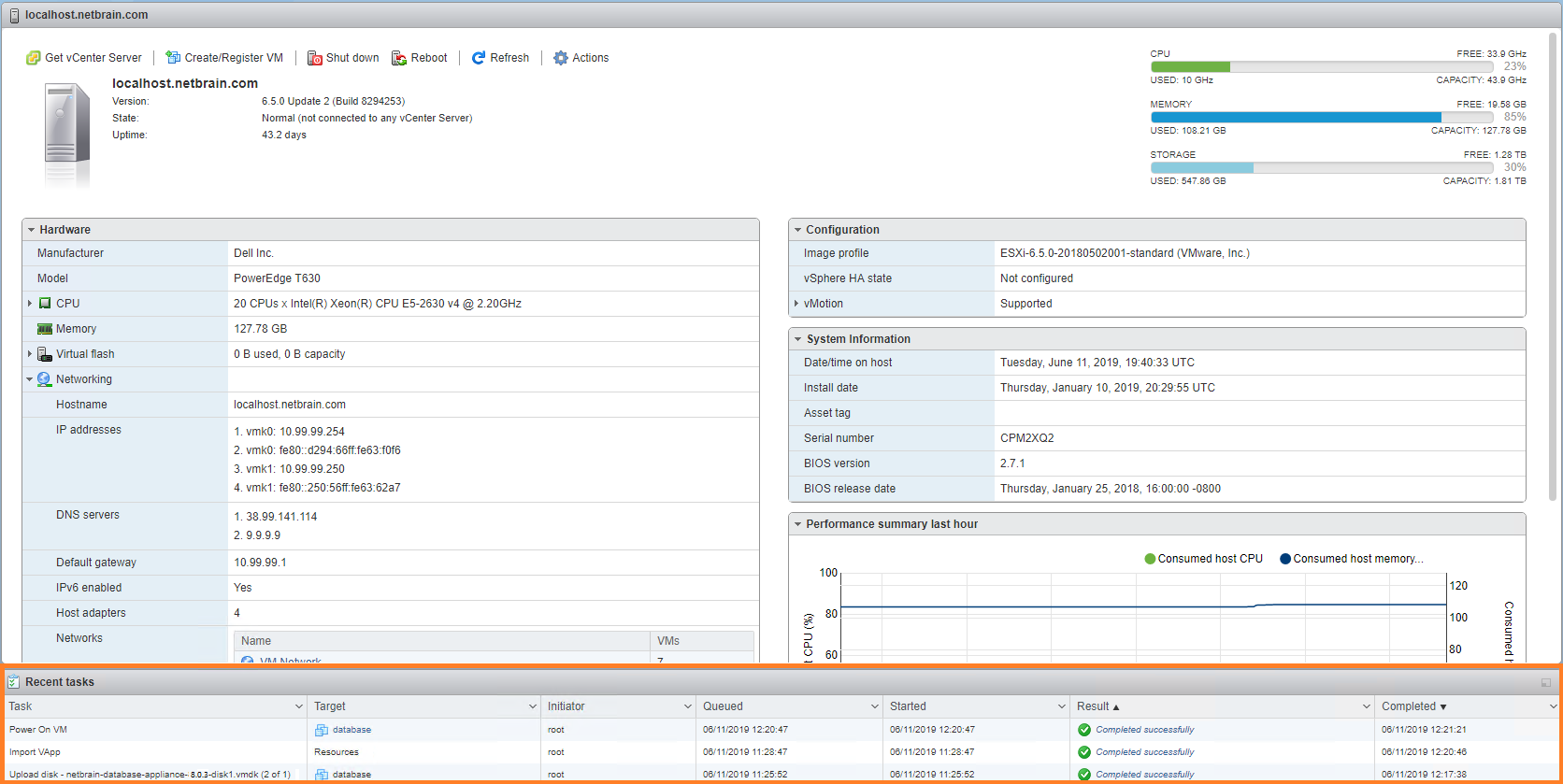Click success check icon for Import VApp

pos(1084,752)
